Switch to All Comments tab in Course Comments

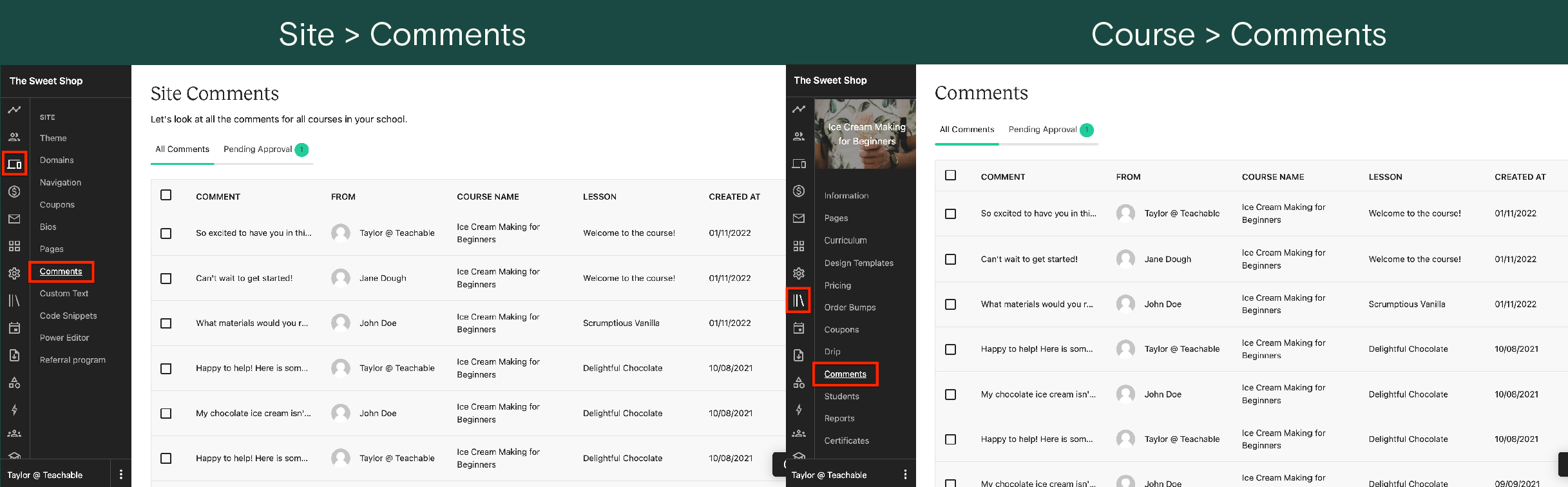point(967,129)
